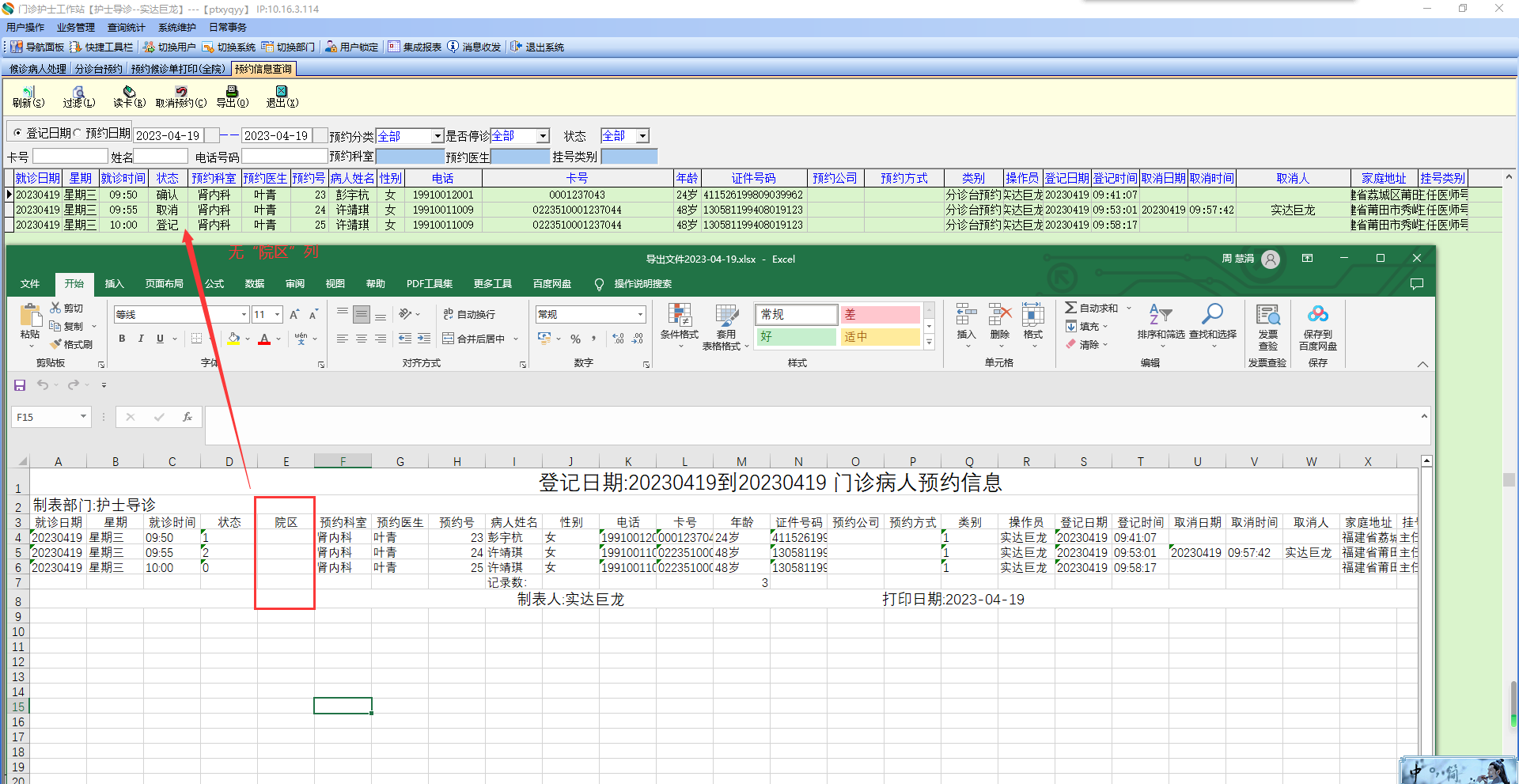The image size is (1519, 784).
Task: Open the 查询统计 menu
Action: click(x=127, y=28)
